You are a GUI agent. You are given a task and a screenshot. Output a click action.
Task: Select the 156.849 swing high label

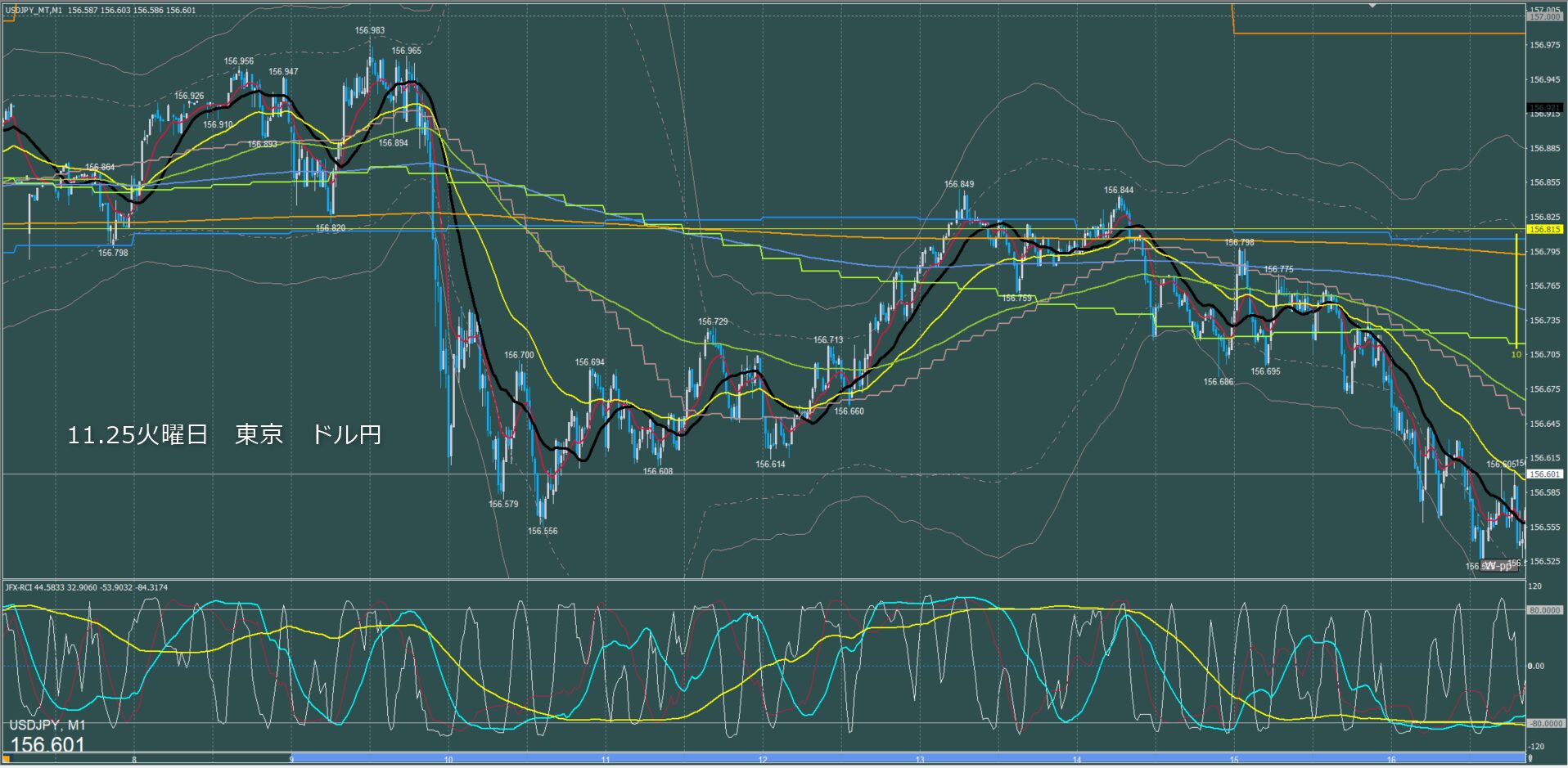point(958,184)
